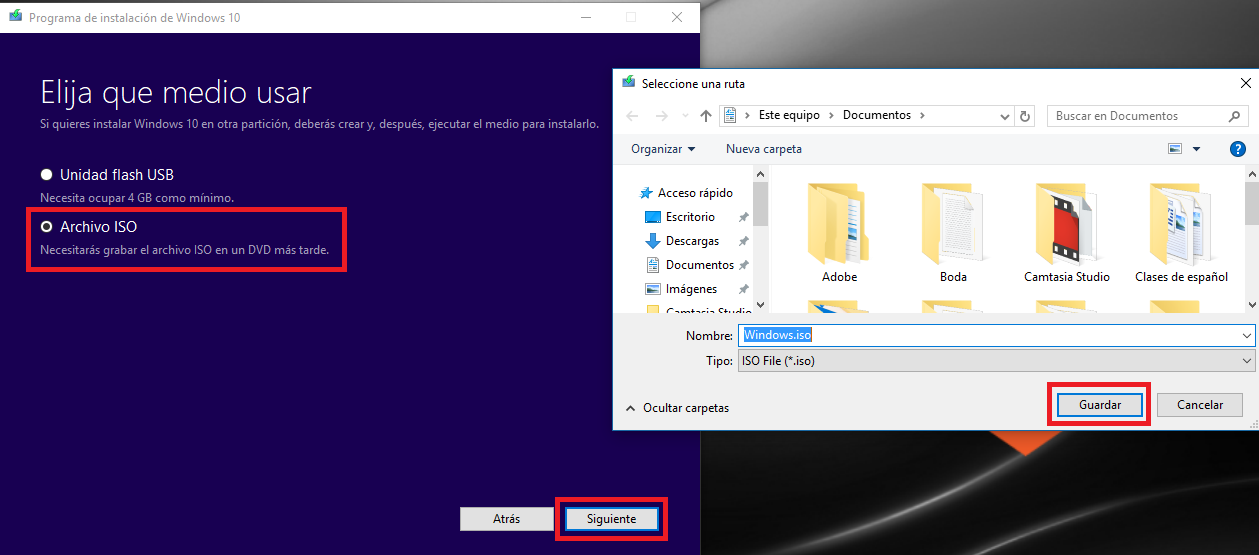Close the Seleccione una ruta dialog
The width and height of the screenshot is (1259, 555).
(1246, 83)
